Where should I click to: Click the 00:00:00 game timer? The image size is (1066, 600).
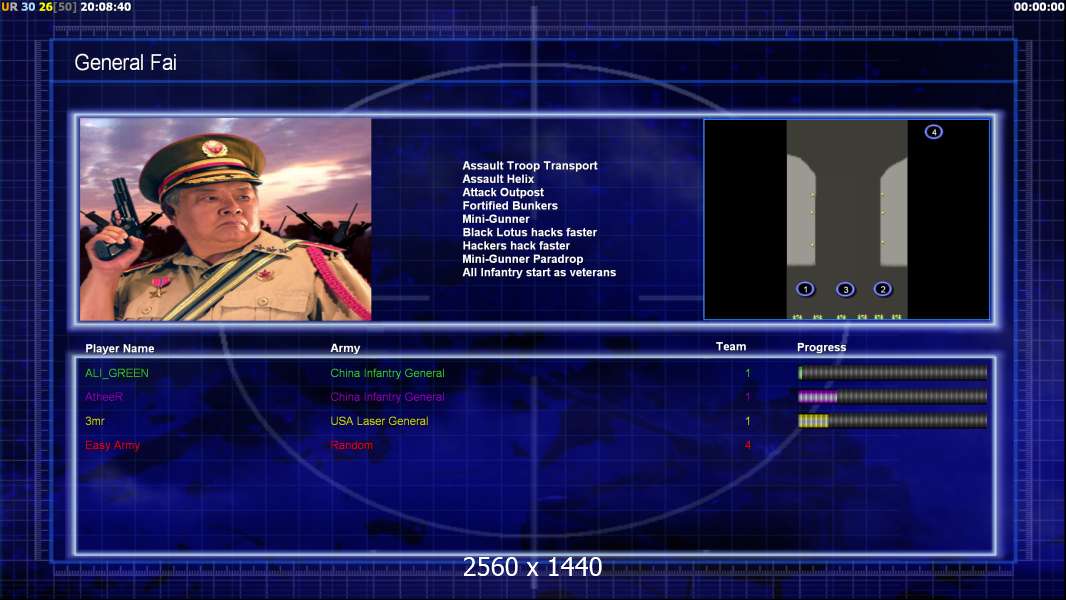1039,7
